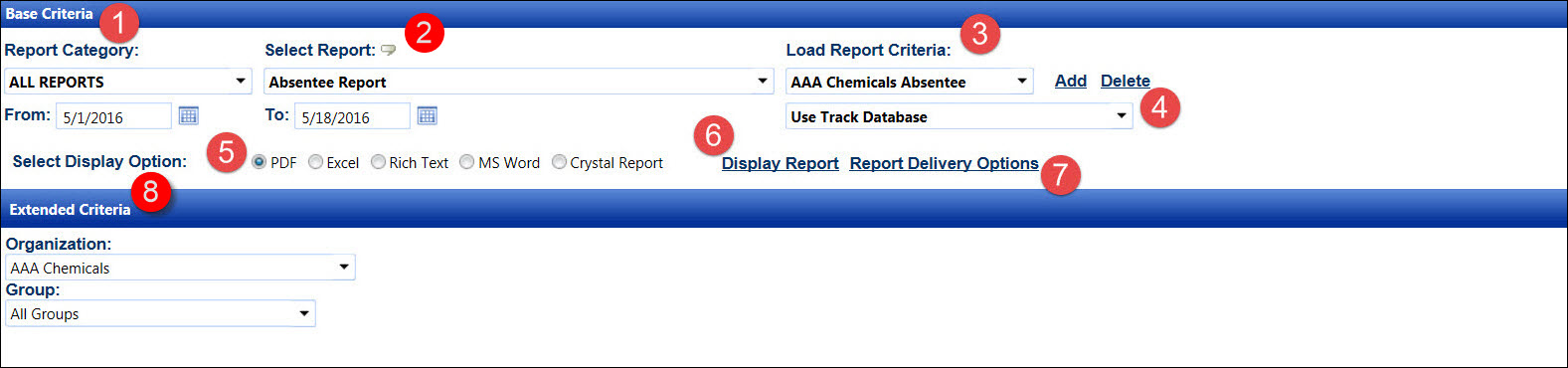Click the Display Report link
1568x368 pixels.
(780, 163)
